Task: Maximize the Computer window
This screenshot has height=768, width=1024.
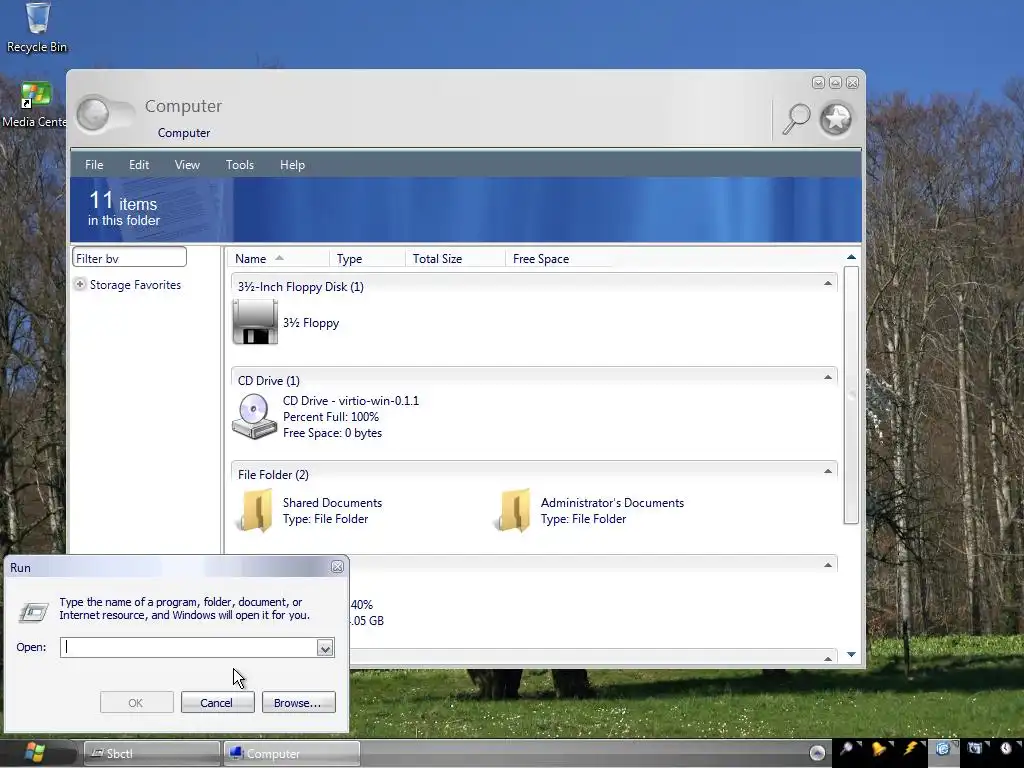Action: pyautogui.click(x=835, y=82)
